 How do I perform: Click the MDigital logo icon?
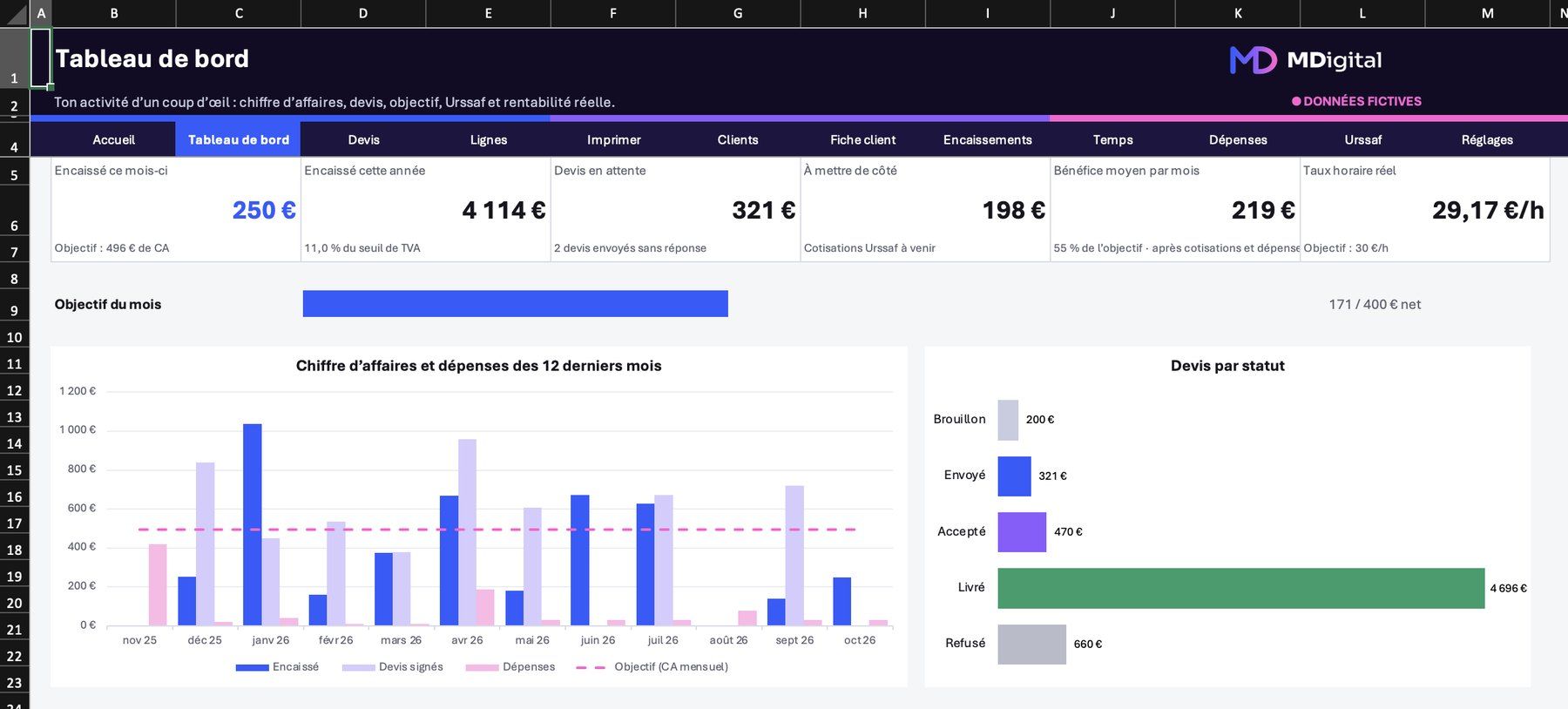[x=1253, y=60]
